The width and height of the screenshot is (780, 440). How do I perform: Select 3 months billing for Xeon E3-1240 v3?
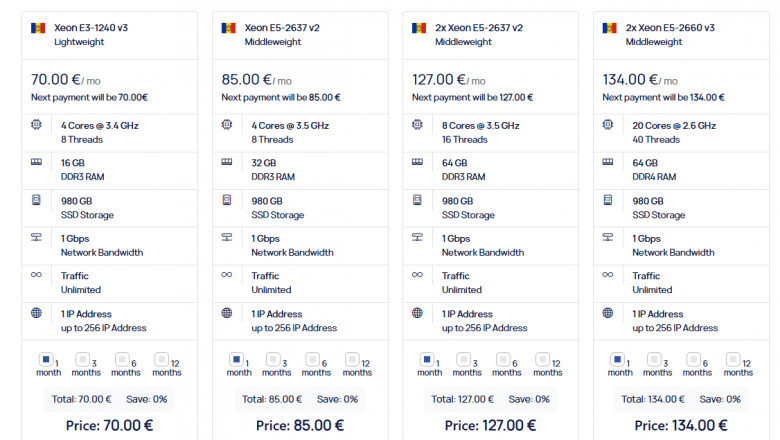click(x=82, y=359)
